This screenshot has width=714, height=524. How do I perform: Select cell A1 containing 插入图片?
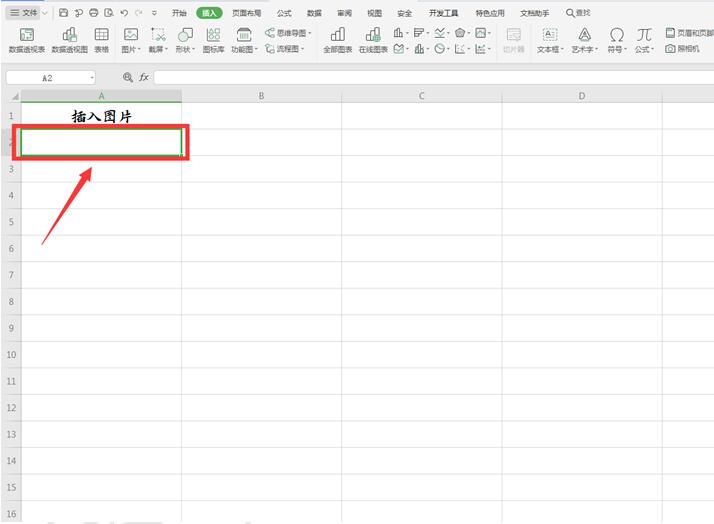tap(101, 116)
